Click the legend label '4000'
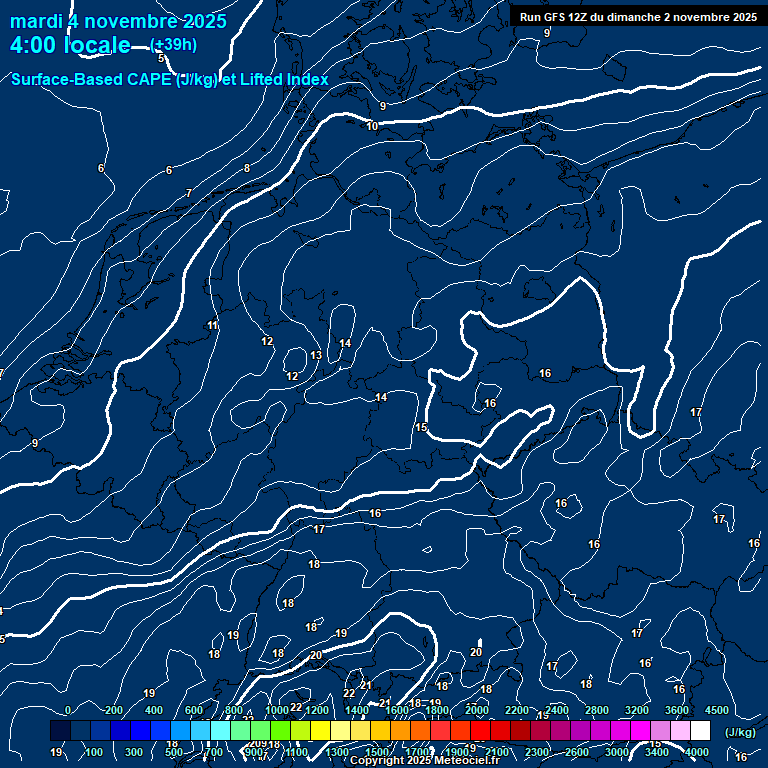Screen dimensions: 768x768 pos(696,752)
